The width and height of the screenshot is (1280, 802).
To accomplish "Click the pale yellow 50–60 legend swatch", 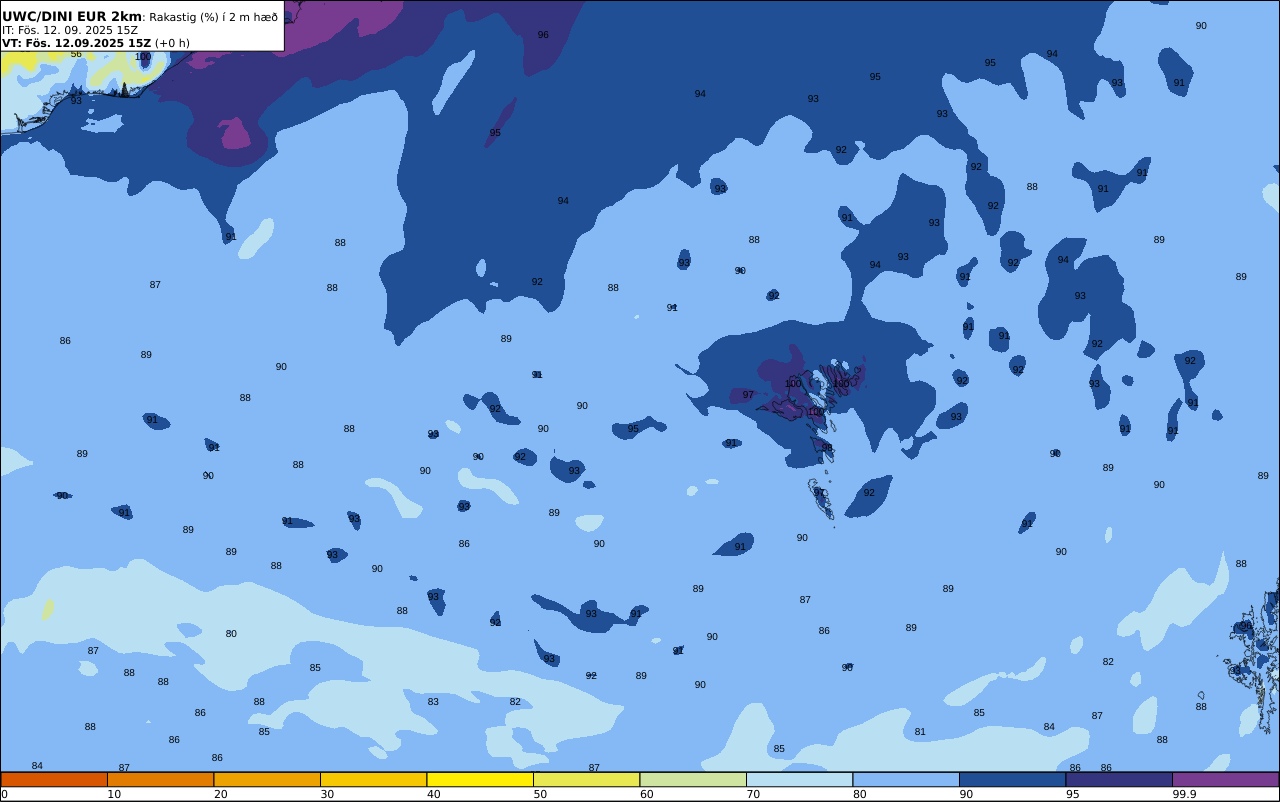I will (x=587, y=779).
